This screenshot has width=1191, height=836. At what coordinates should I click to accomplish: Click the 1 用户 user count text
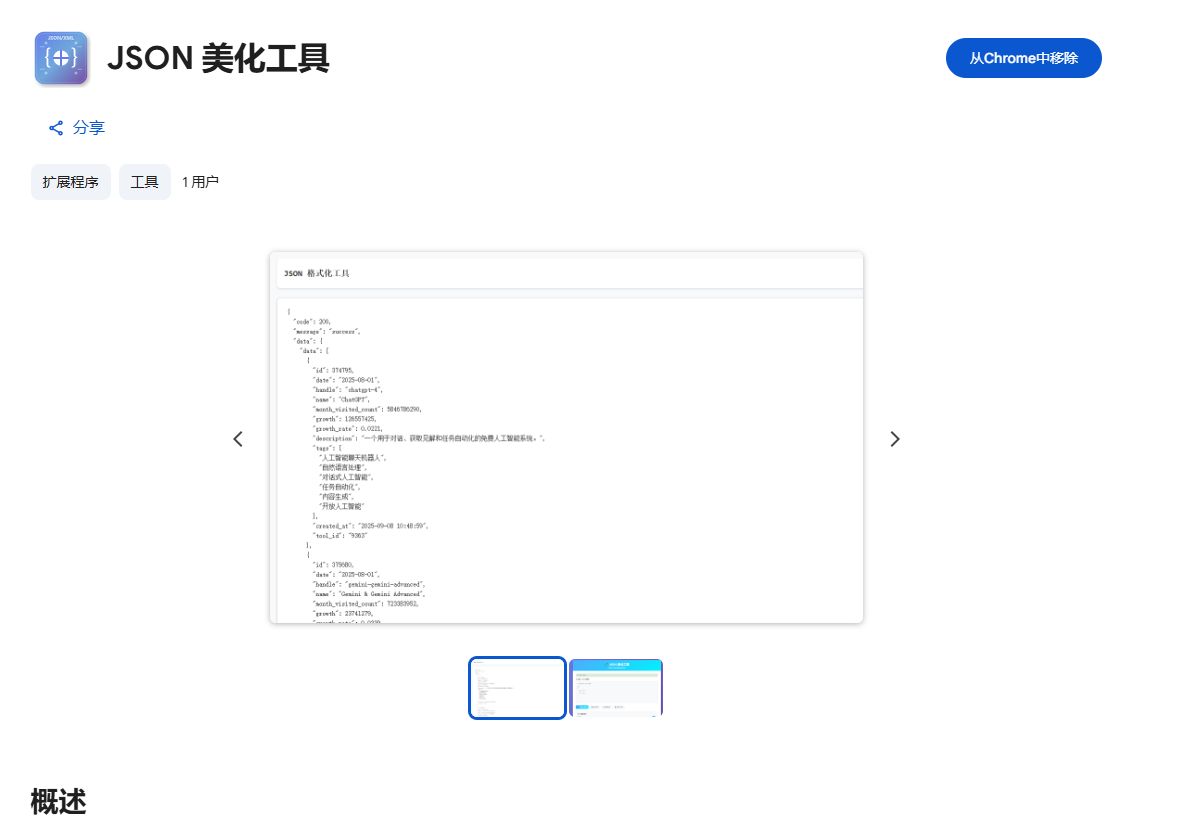click(x=201, y=181)
